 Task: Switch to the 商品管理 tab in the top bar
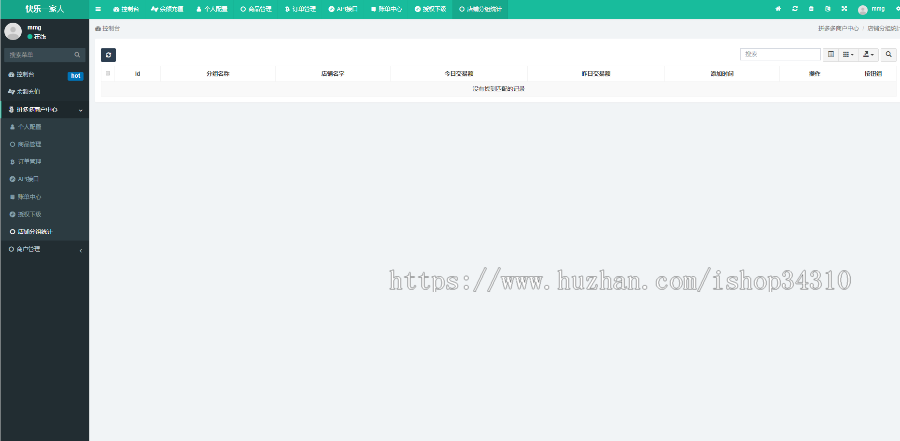point(256,9)
